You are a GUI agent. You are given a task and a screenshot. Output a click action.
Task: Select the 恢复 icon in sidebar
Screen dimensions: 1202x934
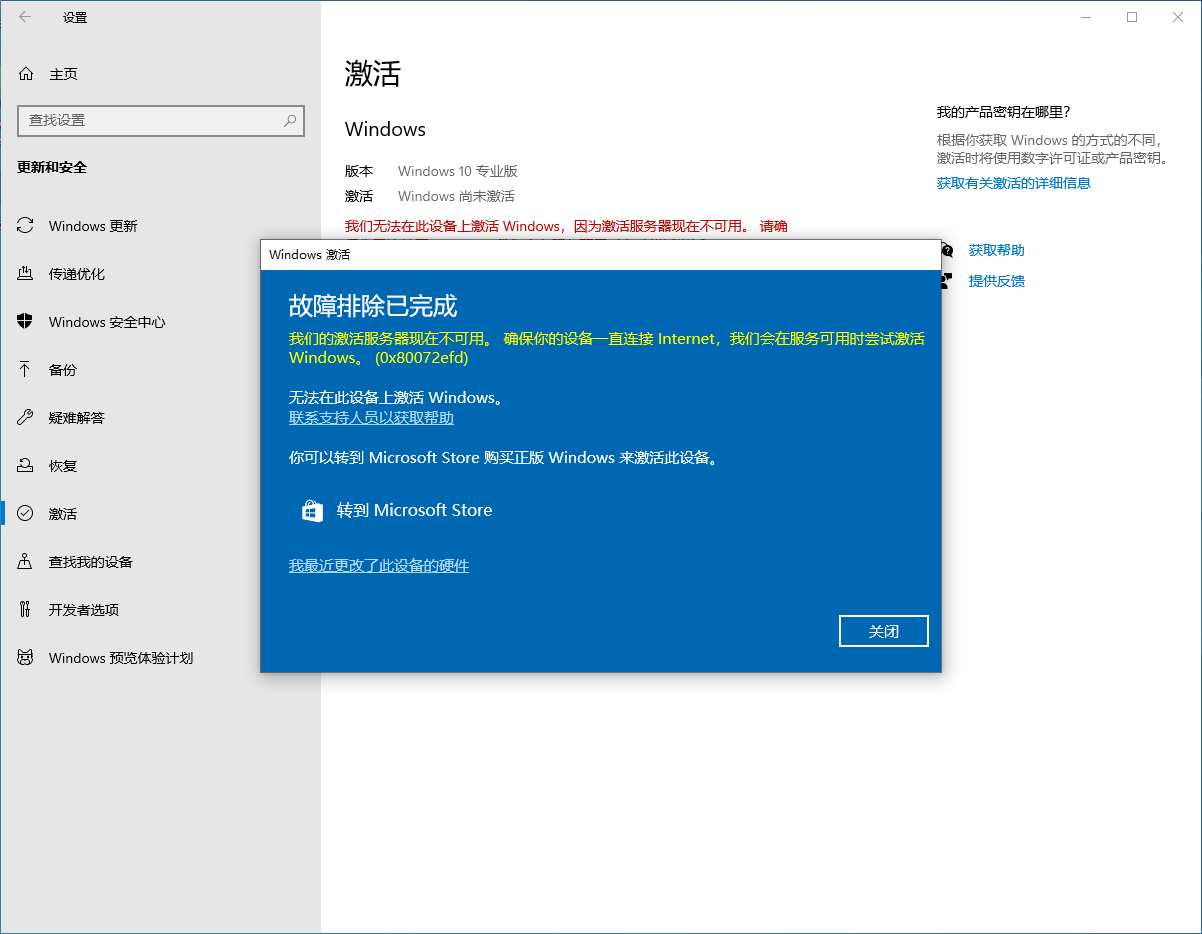(26, 466)
